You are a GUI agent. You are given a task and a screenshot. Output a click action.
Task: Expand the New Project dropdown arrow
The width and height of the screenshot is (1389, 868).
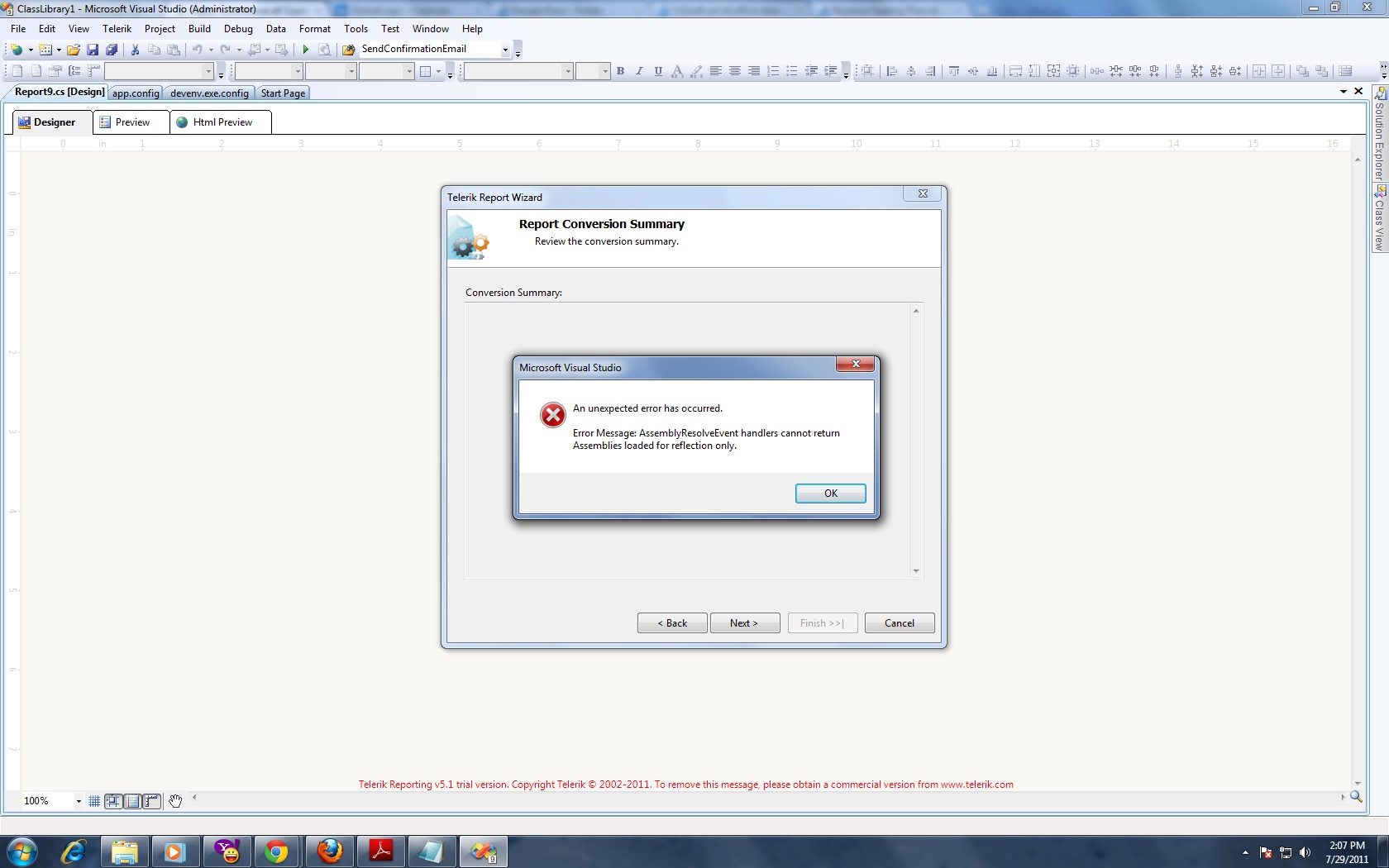[x=31, y=50]
